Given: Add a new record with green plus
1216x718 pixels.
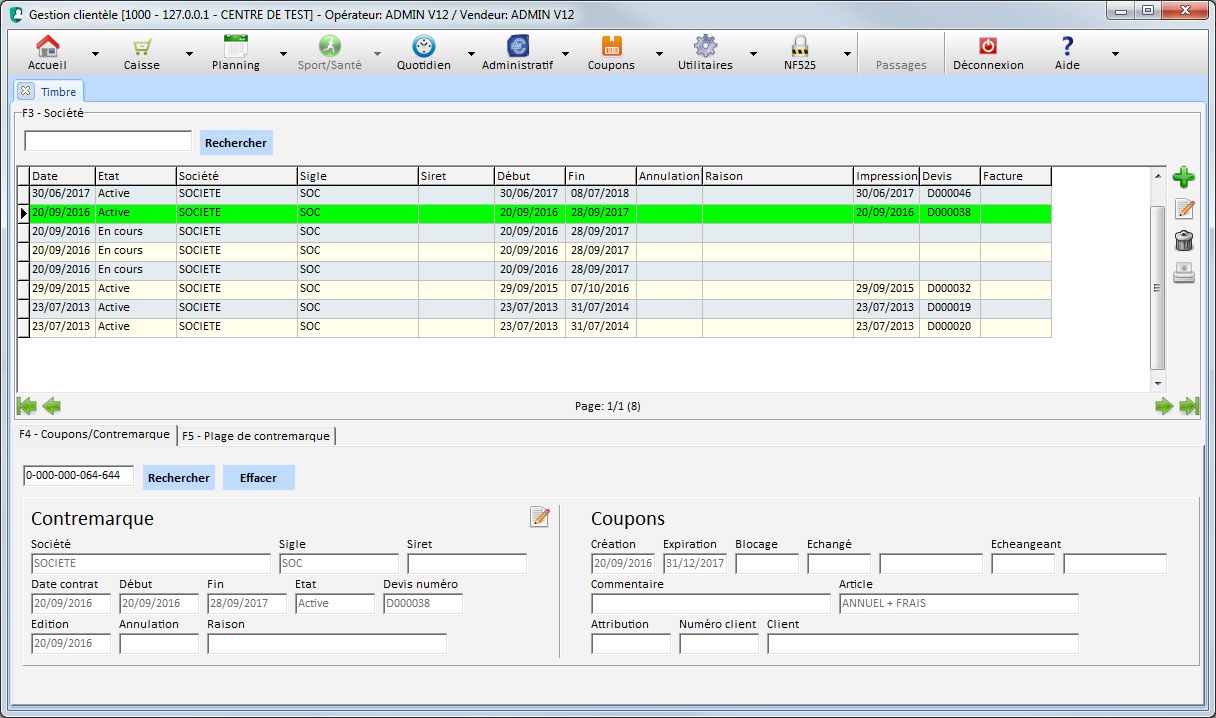Looking at the screenshot, I should (x=1184, y=178).
